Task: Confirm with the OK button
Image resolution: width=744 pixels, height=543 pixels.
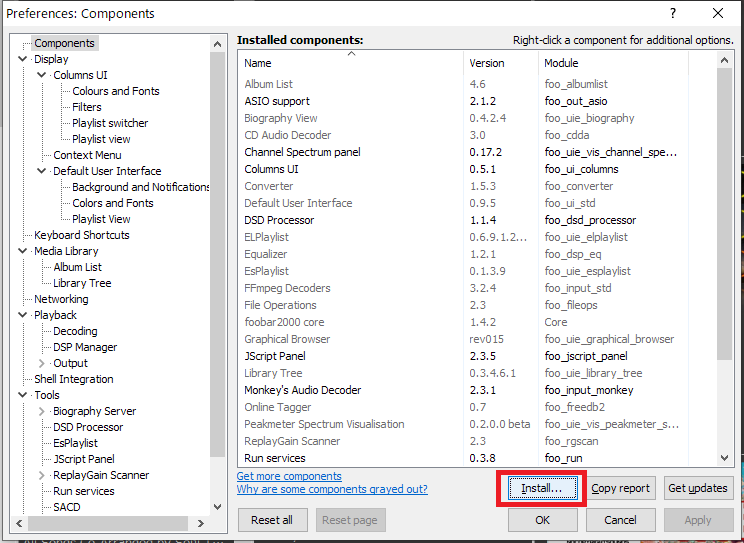Action: pos(542,520)
